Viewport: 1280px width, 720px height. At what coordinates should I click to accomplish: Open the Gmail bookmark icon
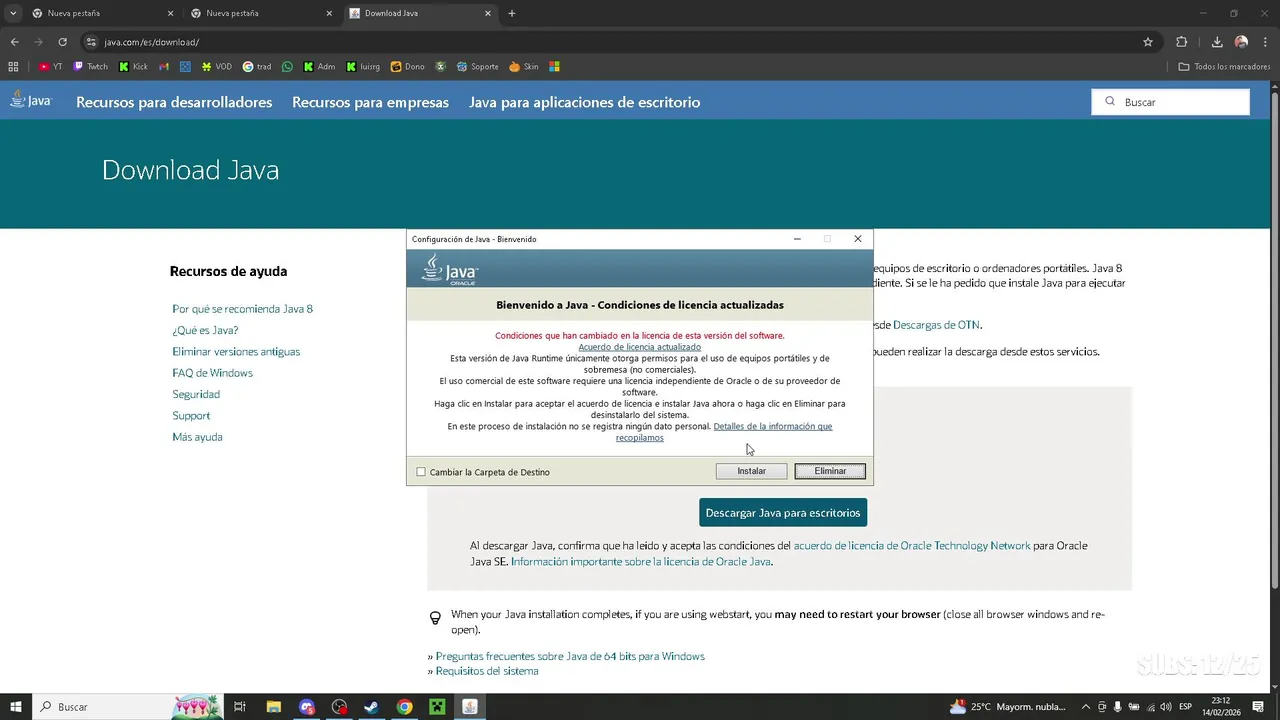pos(164,67)
